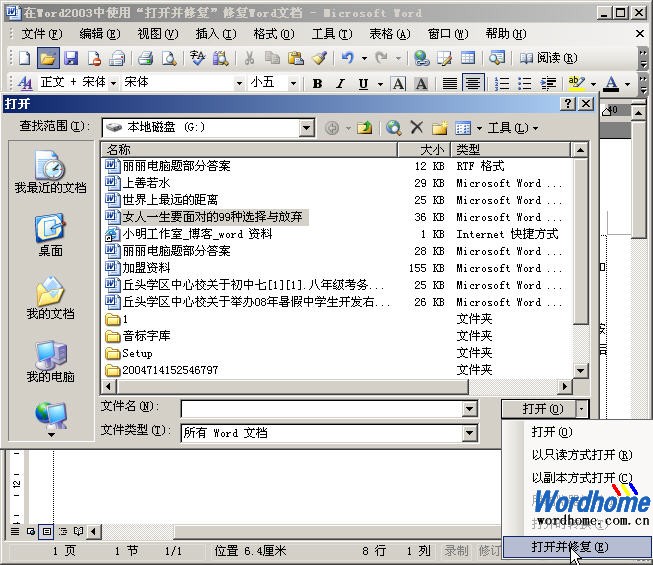653x565 pixels.
Task: Toggle 录制 macro recording in status bar
Action: [456, 551]
